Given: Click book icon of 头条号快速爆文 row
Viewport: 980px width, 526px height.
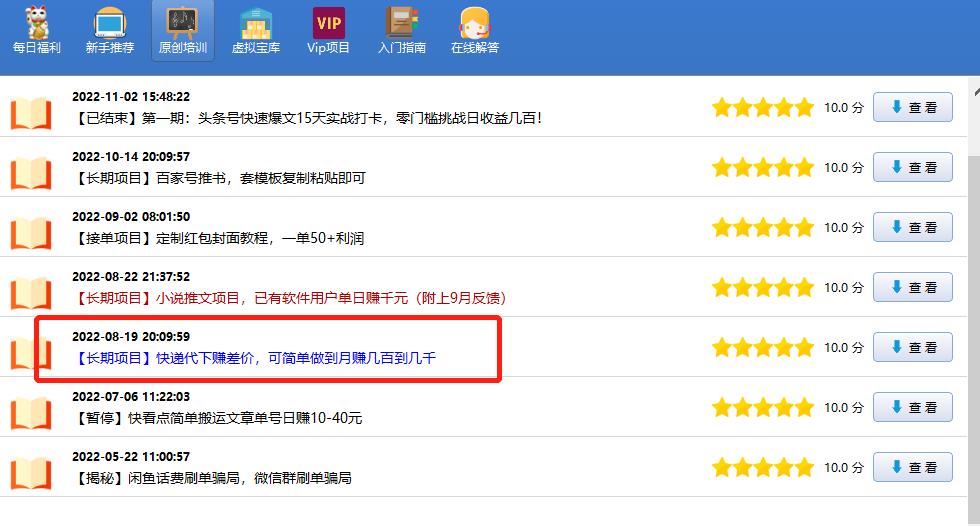Looking at the screenshot, I should click(31, 113).
